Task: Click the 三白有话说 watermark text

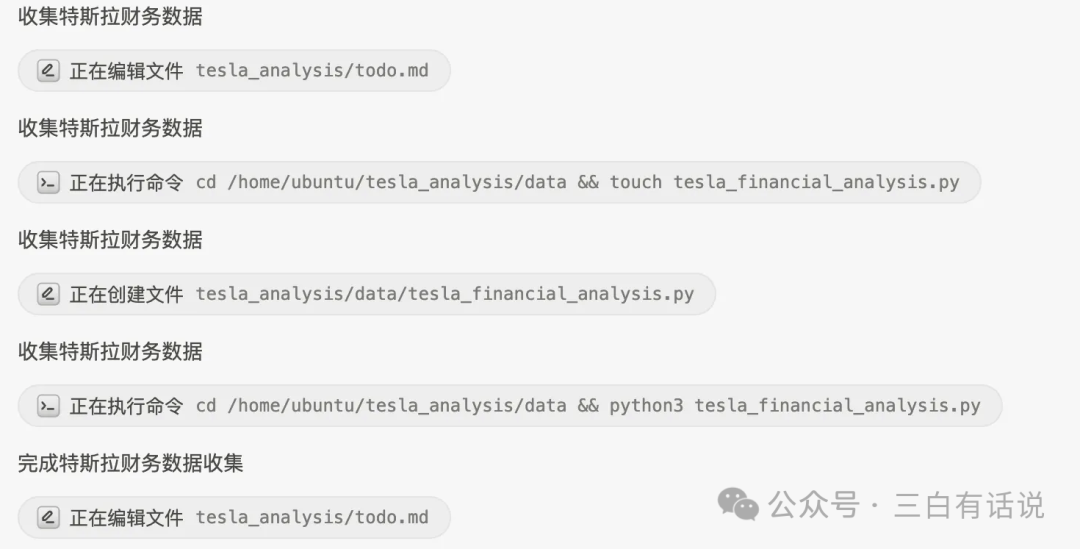Action: pyautogui.click(x=969, y=506)
